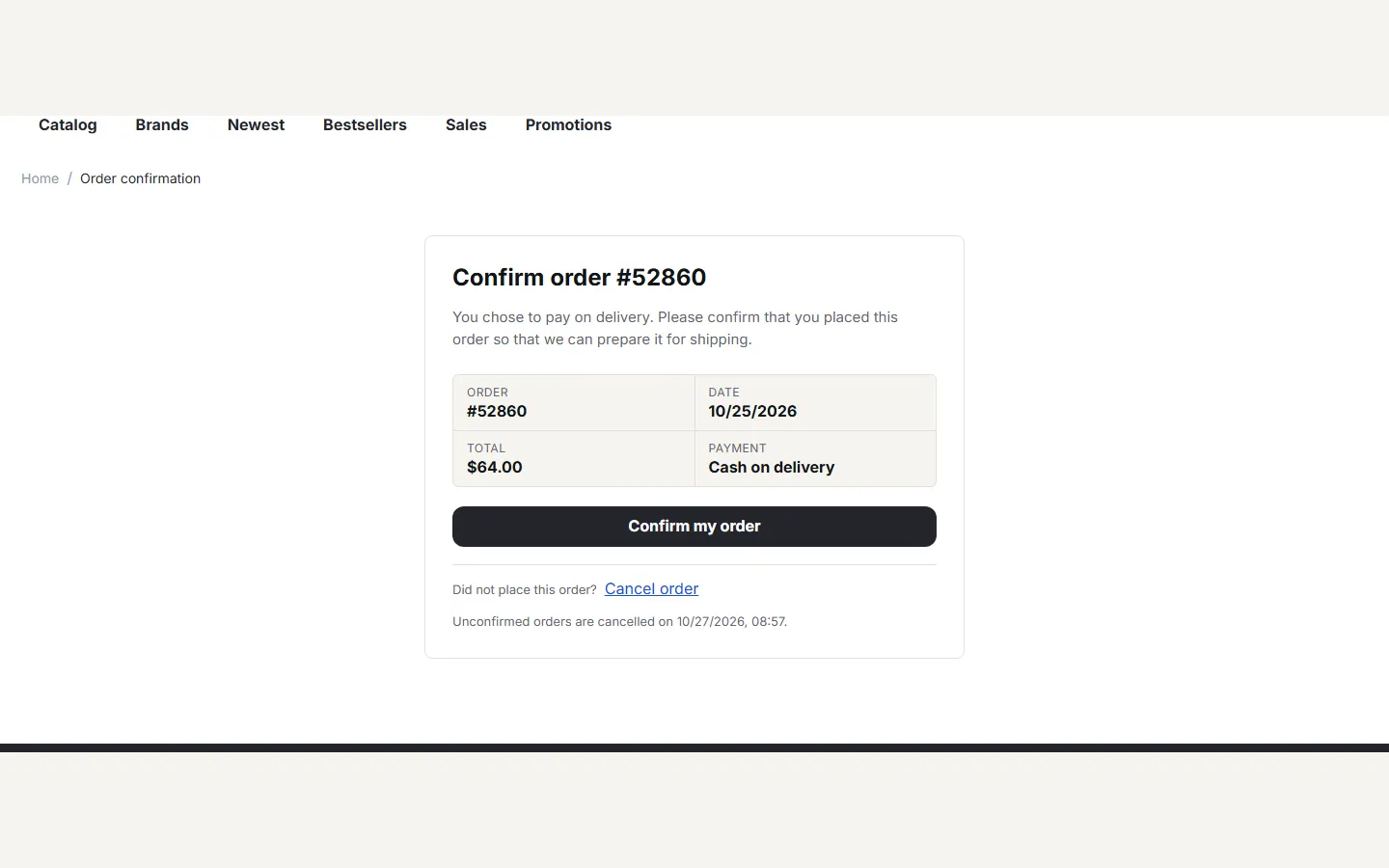The width and height of the screenshot is (1389, 868).
Task: Click the breadcrumb slash separator
Action: 69,178
